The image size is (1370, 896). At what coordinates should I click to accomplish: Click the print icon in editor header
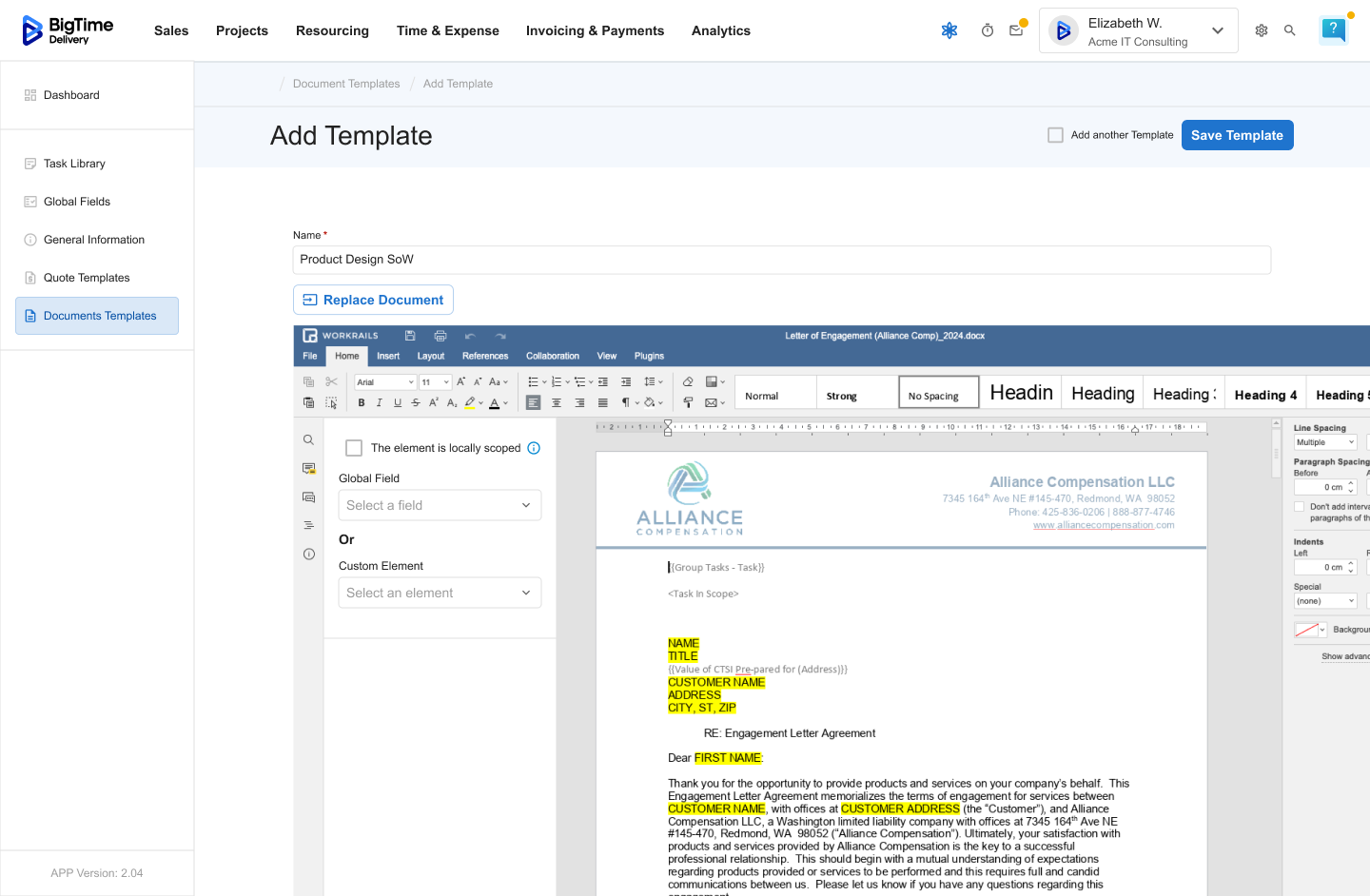point(440,336)
